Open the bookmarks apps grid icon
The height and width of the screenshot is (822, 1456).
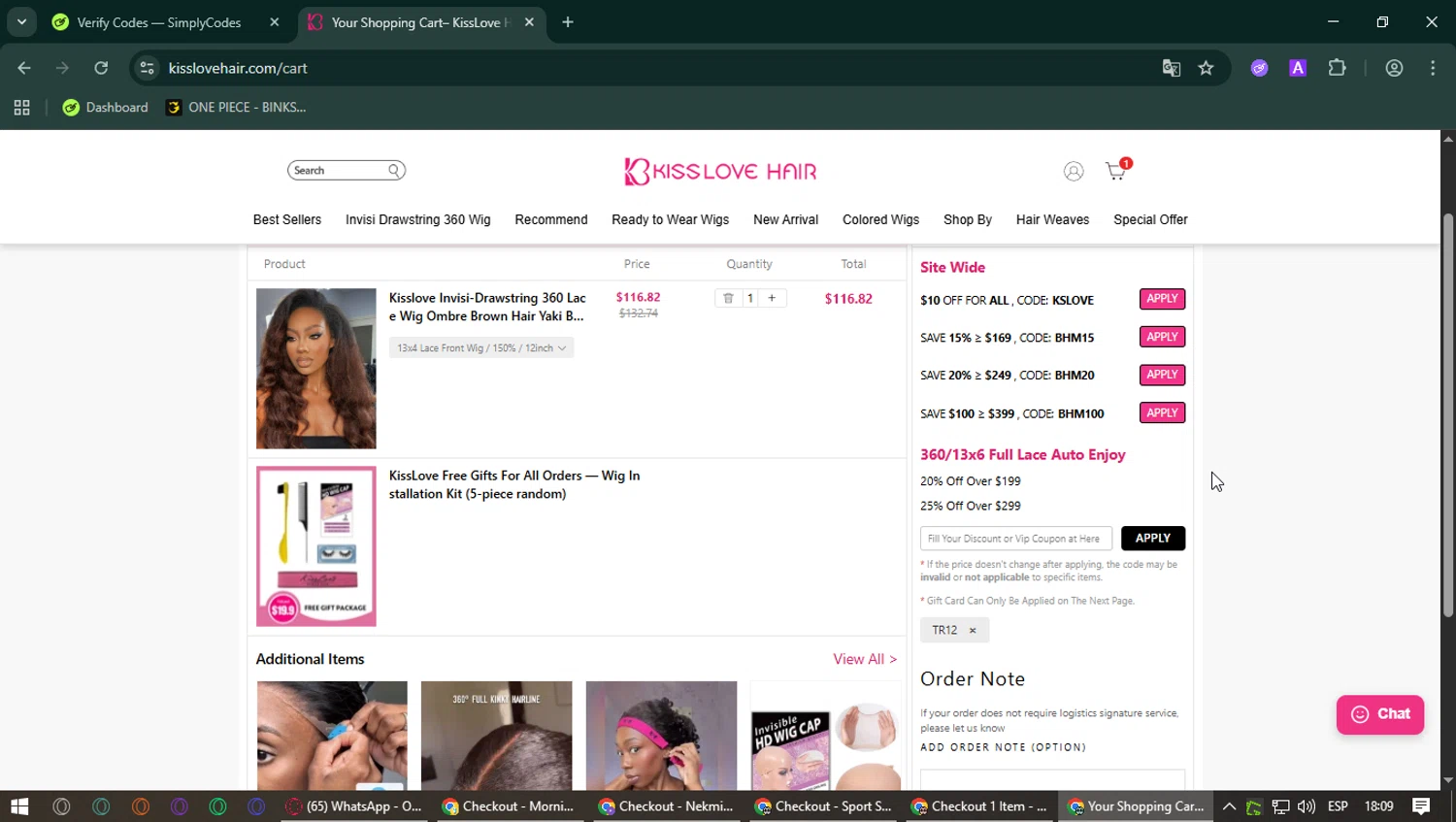pos(21,108)
